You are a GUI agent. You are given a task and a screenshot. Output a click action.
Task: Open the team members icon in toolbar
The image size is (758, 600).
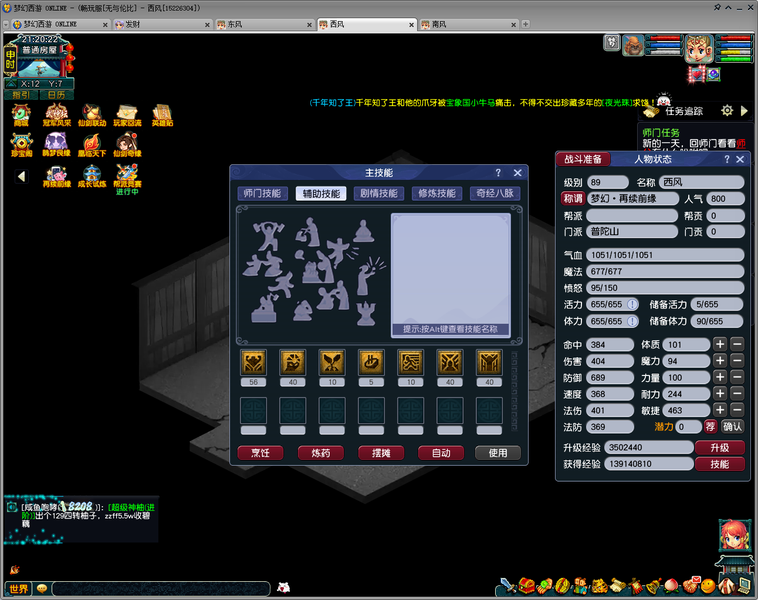coord(581,586)
